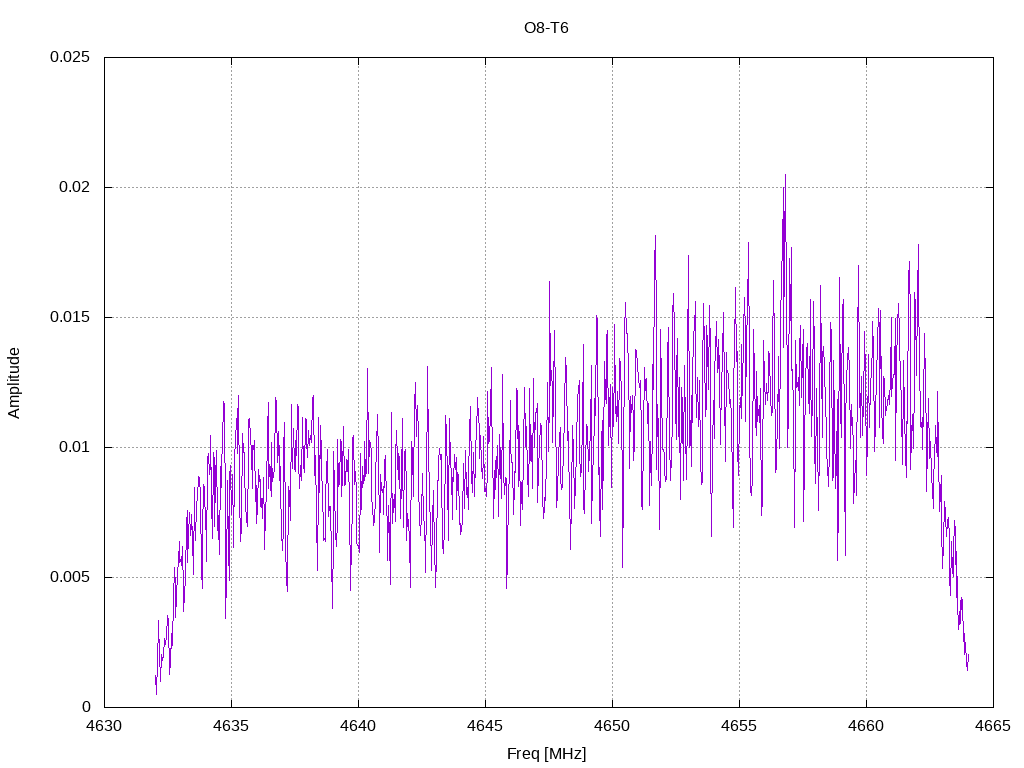Click the highest spectrum peak near 4657 MHz
Viewport: 1024px width, 768px height.
785,175
